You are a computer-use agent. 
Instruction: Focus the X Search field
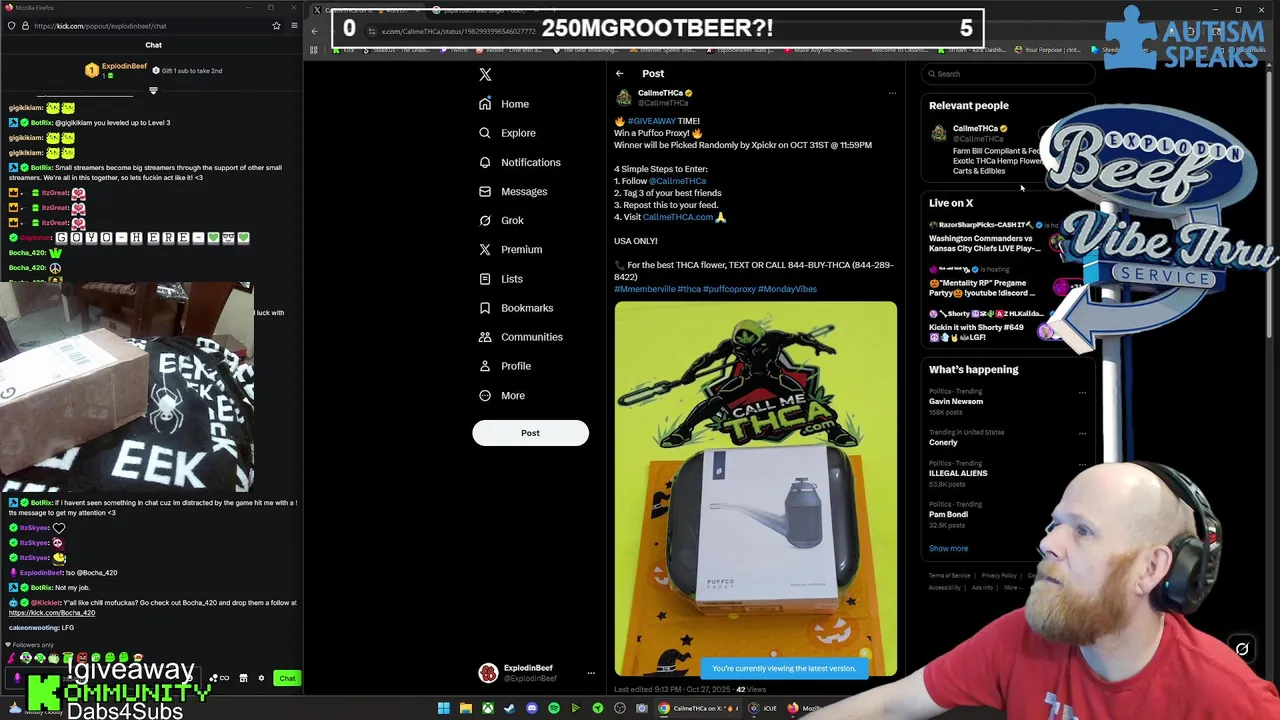click(x=1008, y=73)
